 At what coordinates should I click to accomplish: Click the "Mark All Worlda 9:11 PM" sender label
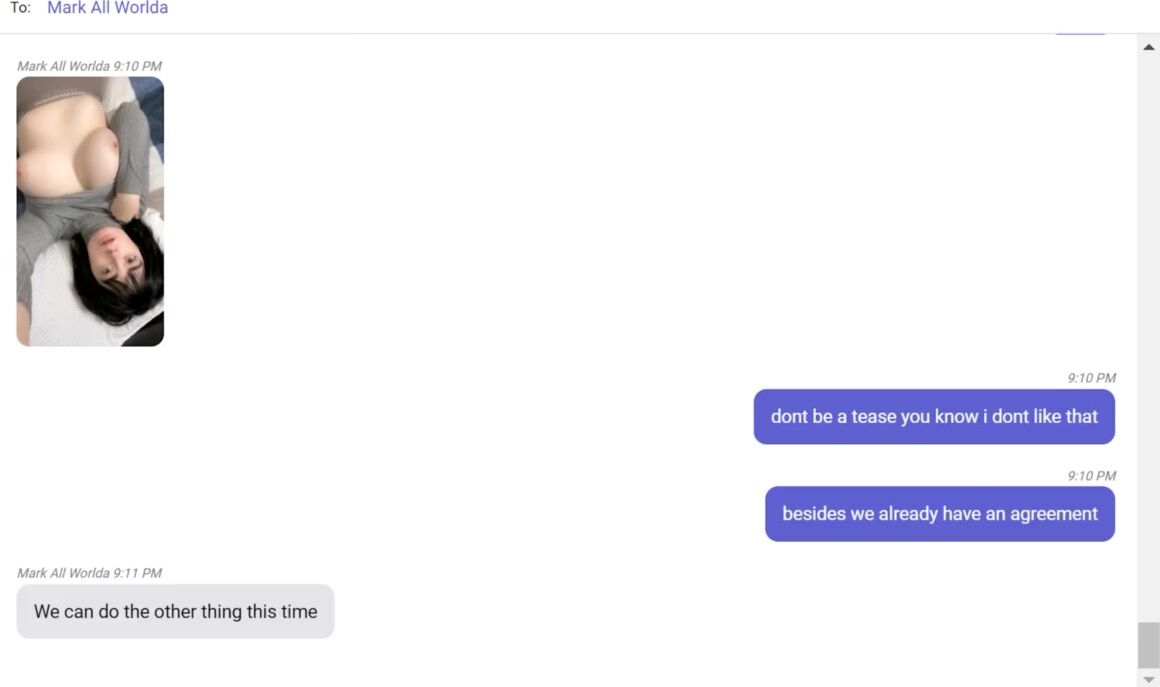[x=89, y=573]
